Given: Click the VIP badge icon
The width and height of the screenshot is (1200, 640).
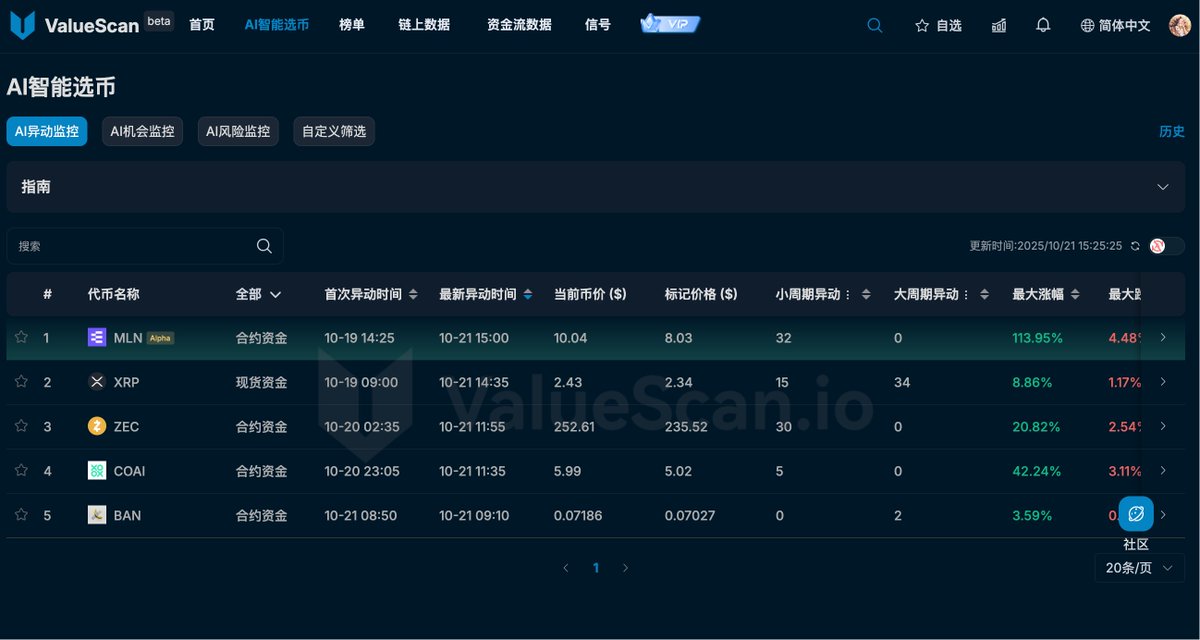Looking at the screenshot, I should (670, 24).
